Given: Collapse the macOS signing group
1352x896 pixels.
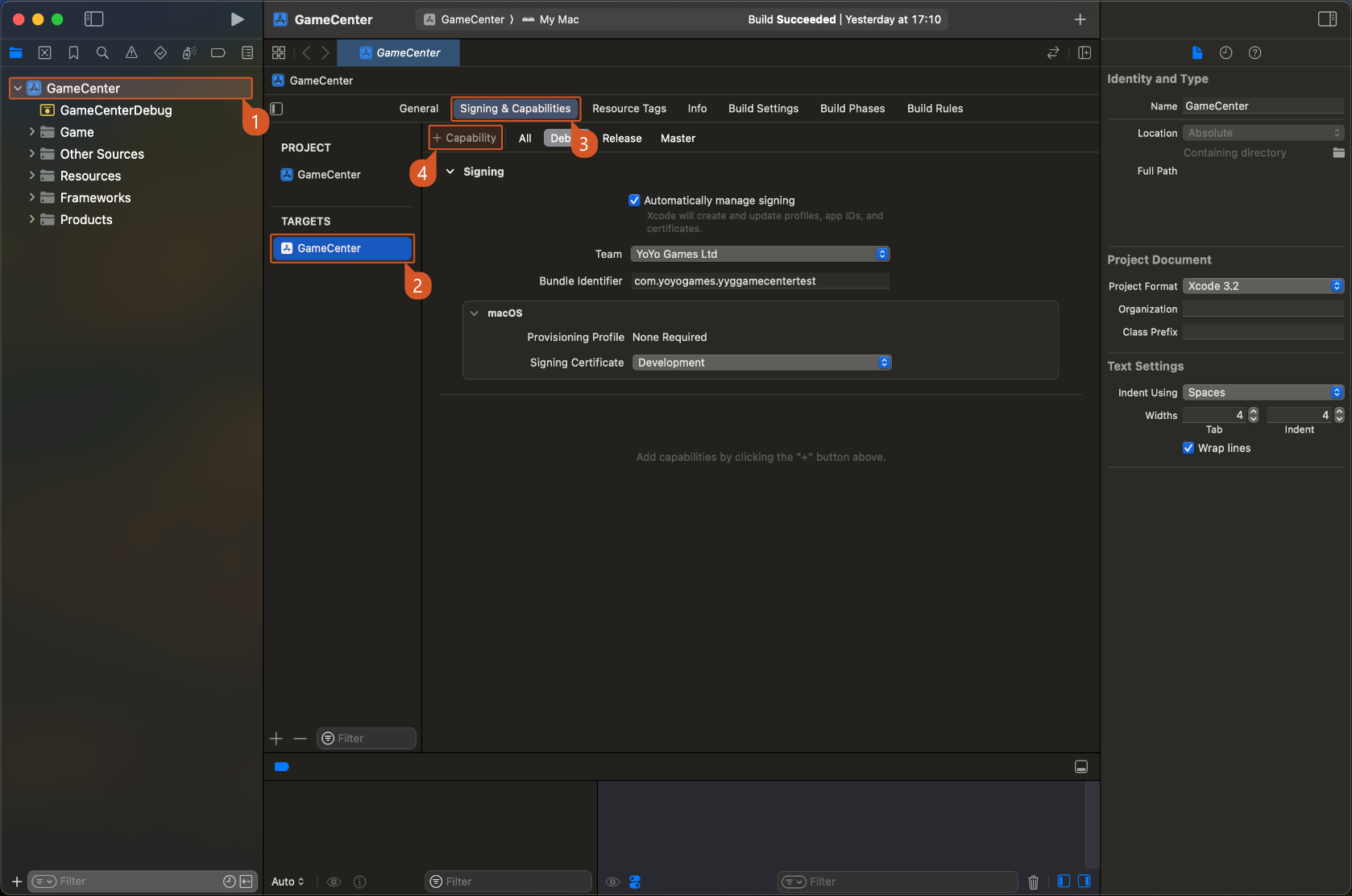Looking at the screenshot, I should [475, 313].
